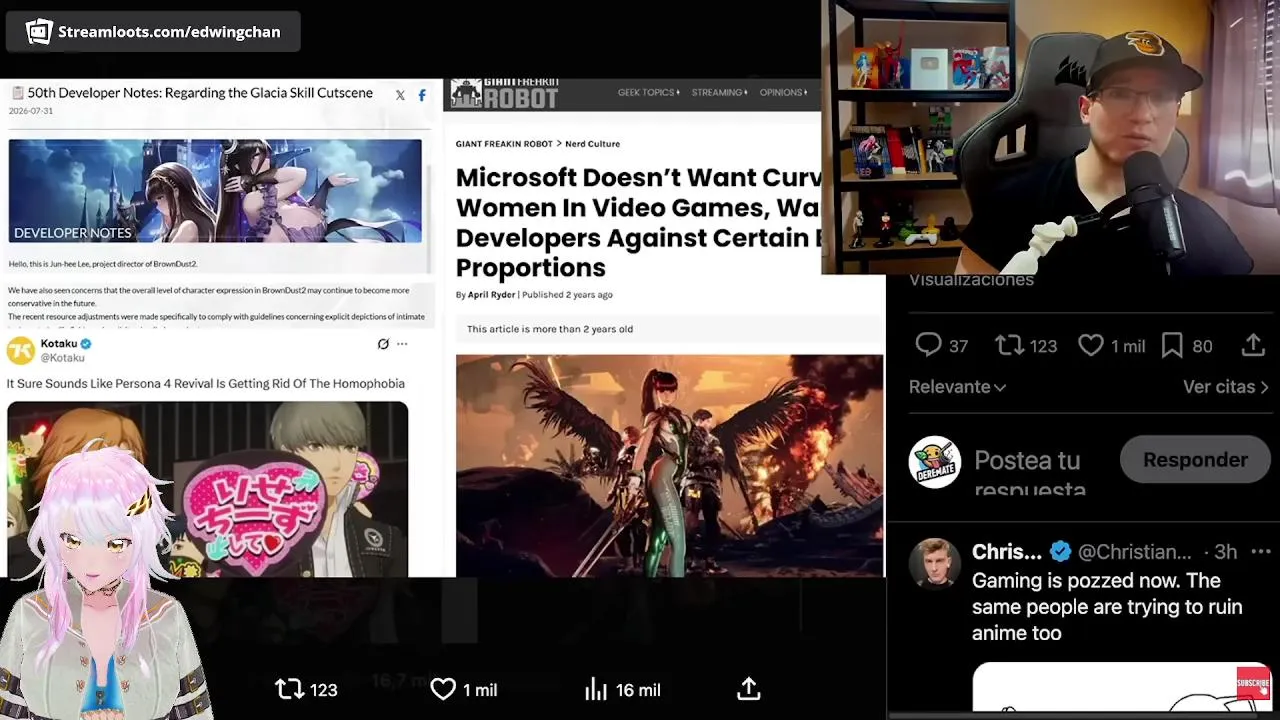Click the 'It Sure Sounds Like Persona 4' tweet text
This screenshot has height=720, width=1280.
coord(206,384)
